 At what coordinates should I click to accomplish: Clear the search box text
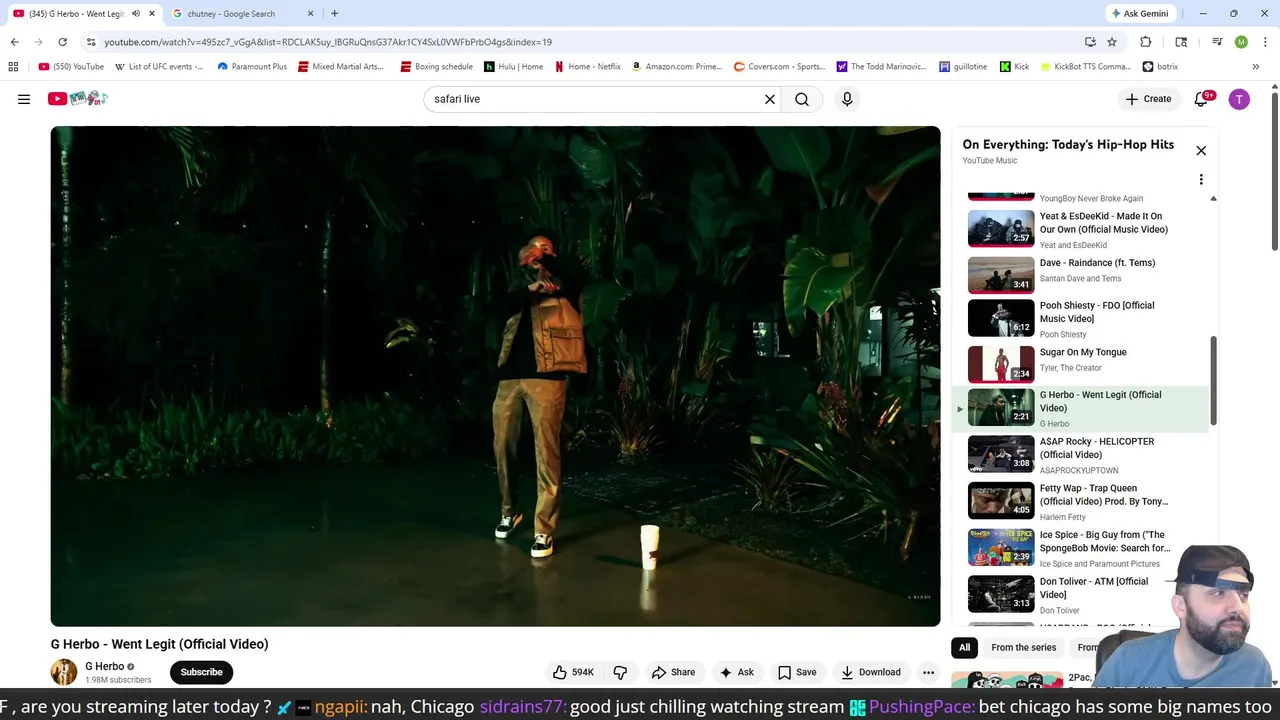click(x=770, y=99)
